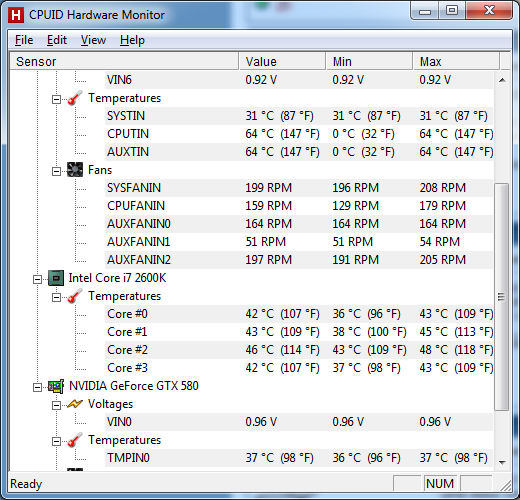Image resolution: width=520 pixels, height=500 pixels.
Task: Click the CPUID Hardware Monitor title bar icon
Action: point(16,15)
